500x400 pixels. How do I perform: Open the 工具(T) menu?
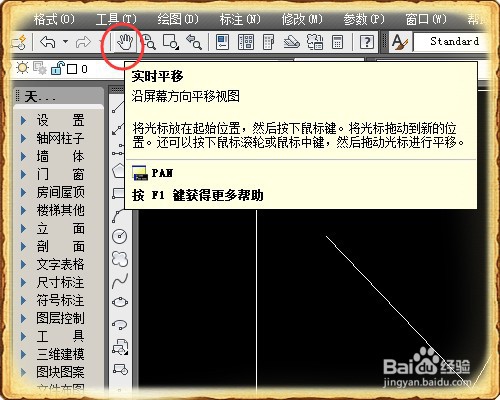(x=116, y=19)
